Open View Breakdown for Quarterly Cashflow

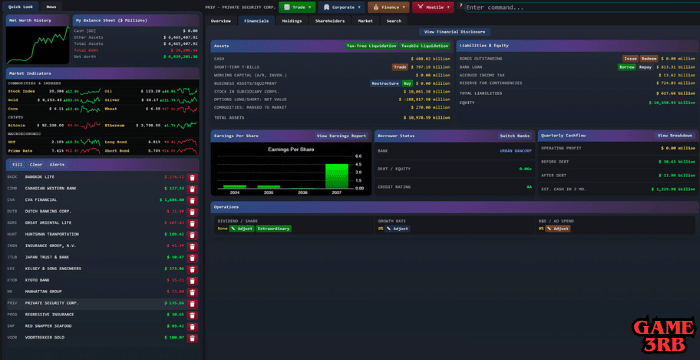point(675,136)
